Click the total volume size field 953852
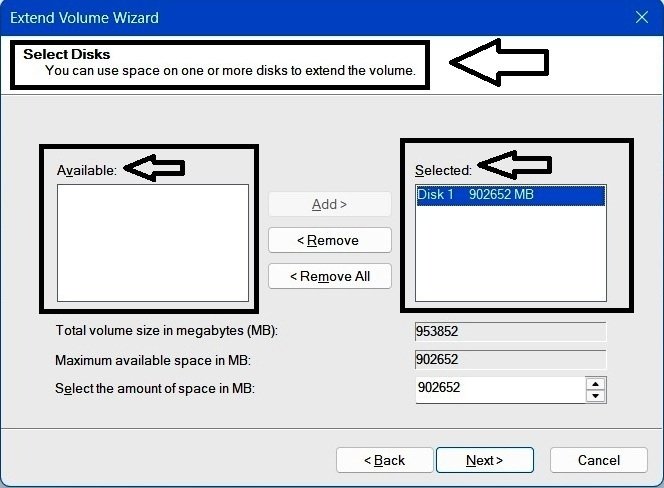Image resolution: width=664 pixels, height=488 pixels. pyautogui.click(x=511, y=331)
